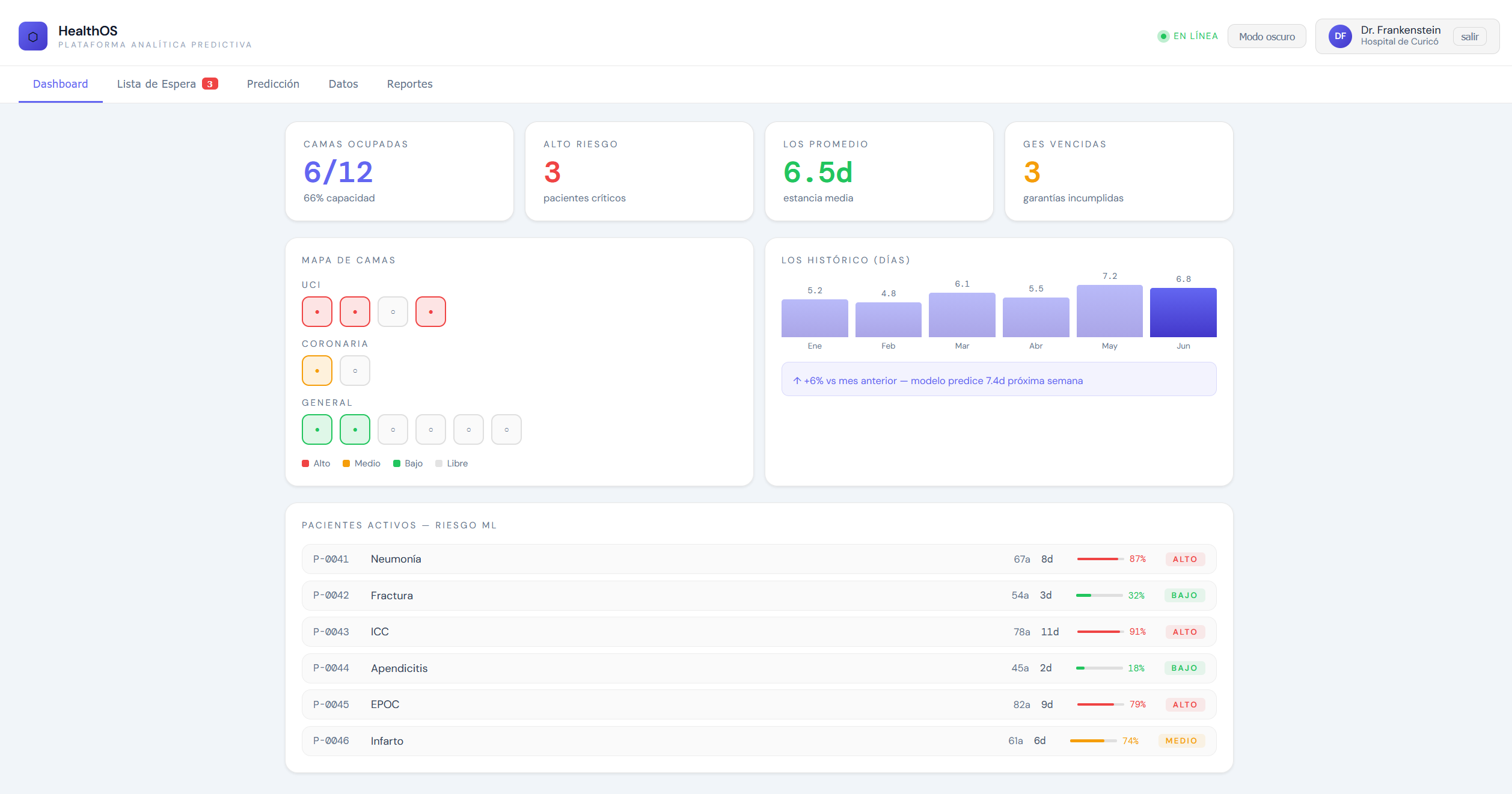Click the 32% risk bar for Fractura

[1099, 595]
